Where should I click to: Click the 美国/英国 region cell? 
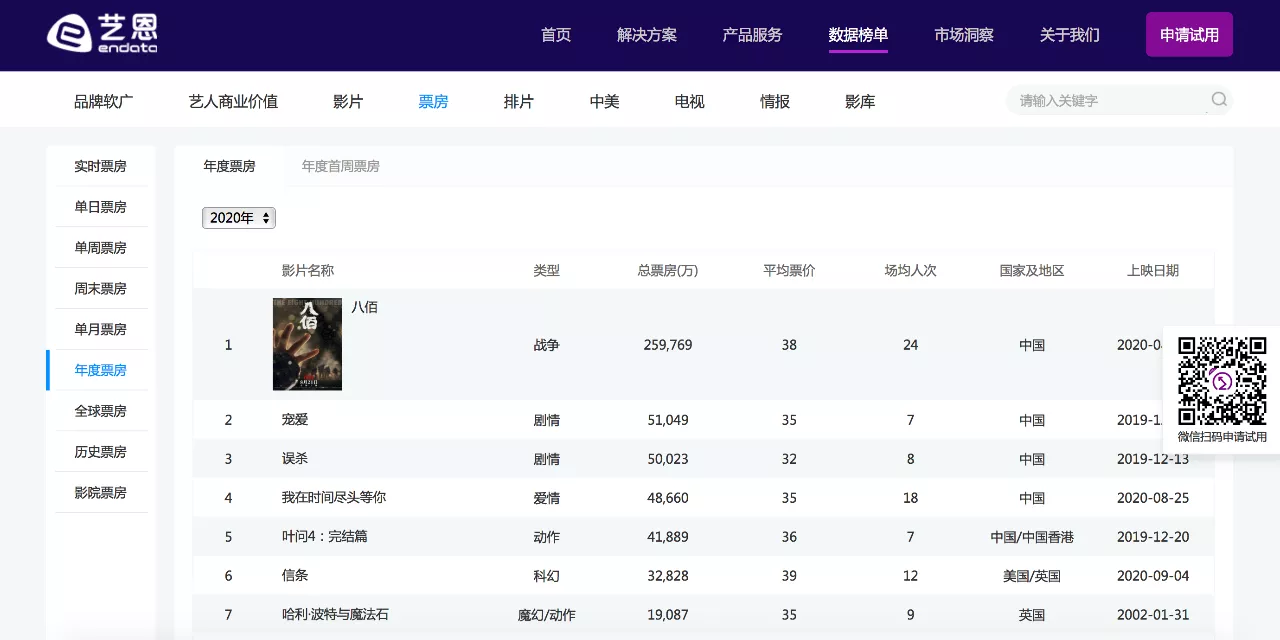click(1032, 576)
